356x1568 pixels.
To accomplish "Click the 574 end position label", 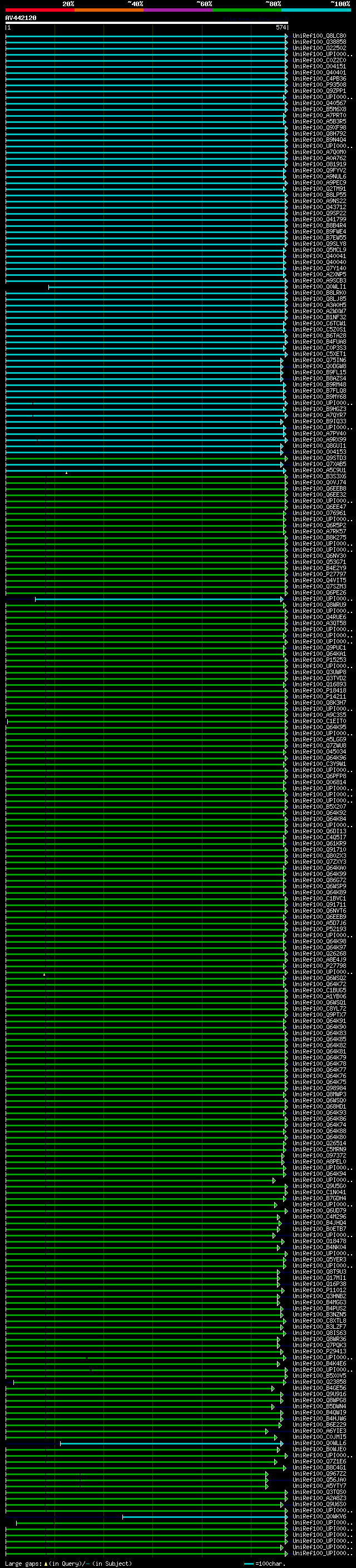I will (x=280, y=27).
